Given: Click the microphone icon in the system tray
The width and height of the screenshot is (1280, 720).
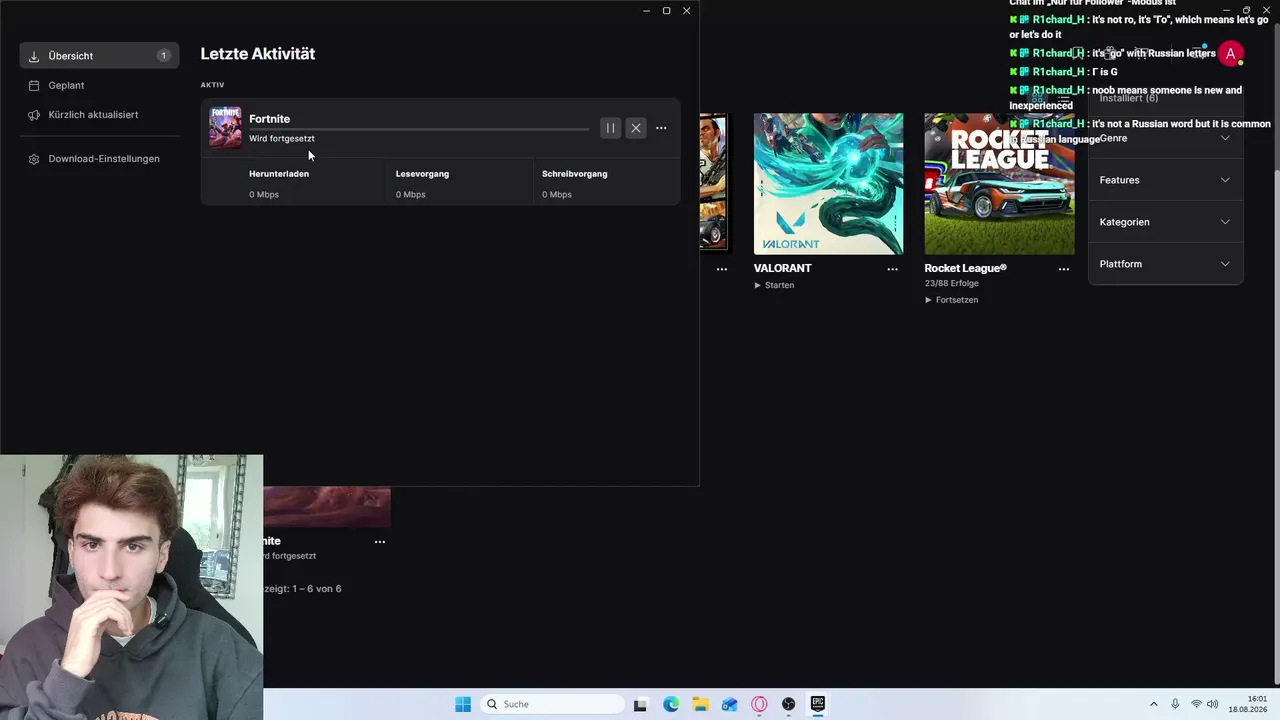Looking at the screenshot, I should coord(1175,704).
